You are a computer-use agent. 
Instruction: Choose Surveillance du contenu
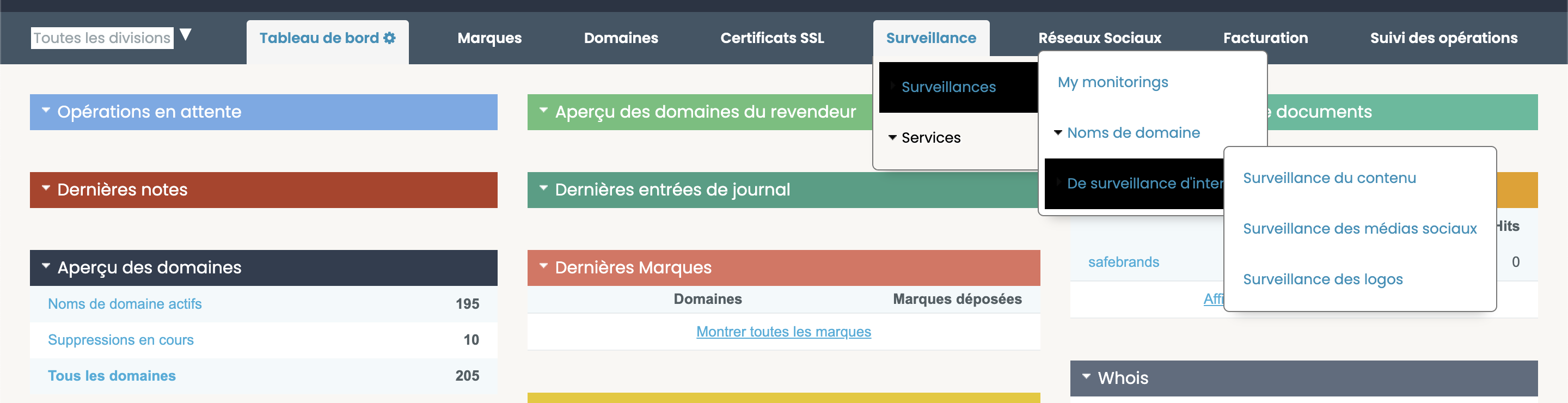1330,178
